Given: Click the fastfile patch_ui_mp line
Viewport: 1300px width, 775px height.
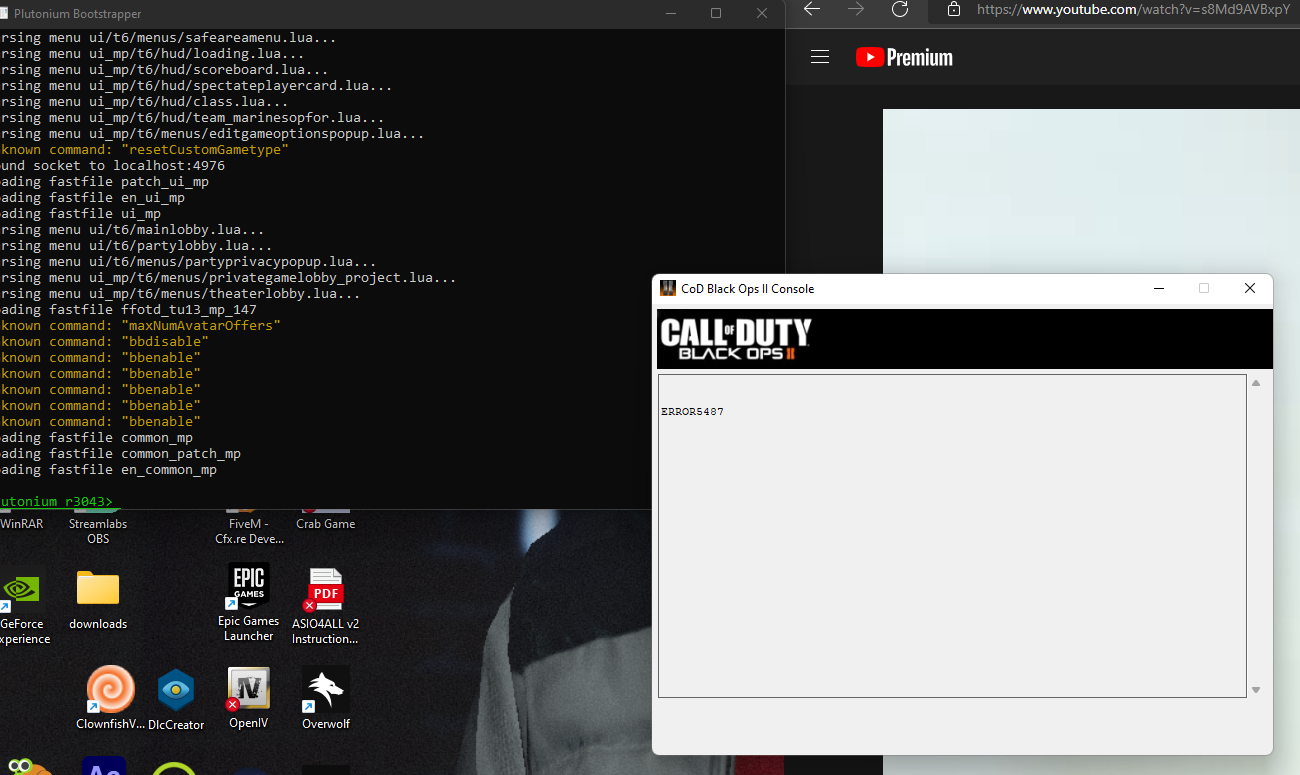Looking at the screenshot, I should [105, 181].
